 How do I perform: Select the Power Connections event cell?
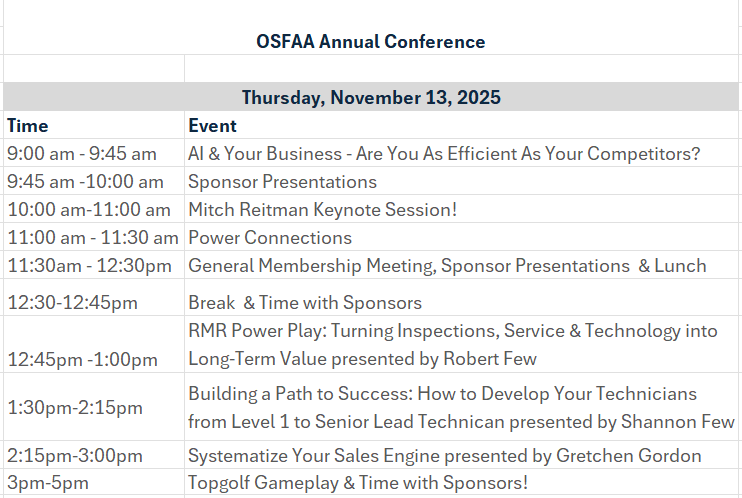(270, 238)
